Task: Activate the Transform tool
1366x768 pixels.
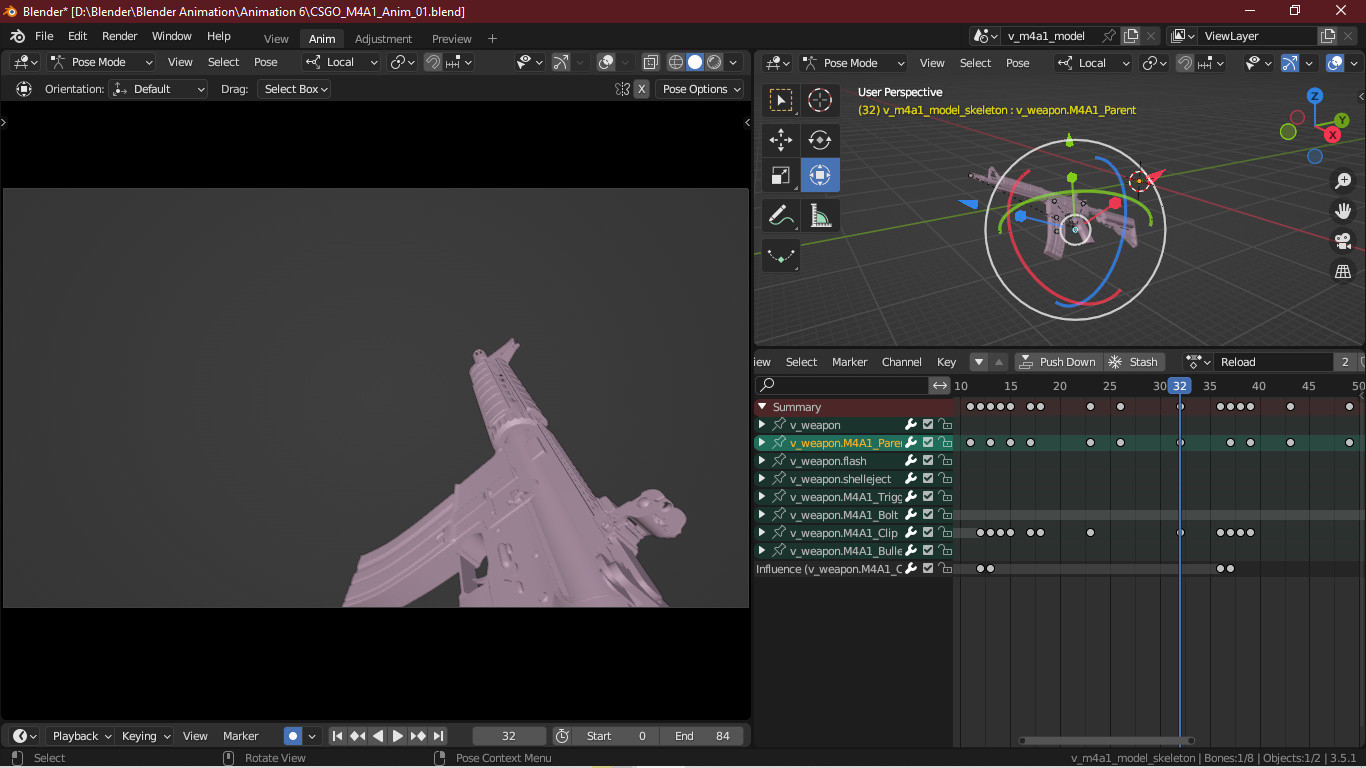Action: pyautogui.click(x=819, y=175)
